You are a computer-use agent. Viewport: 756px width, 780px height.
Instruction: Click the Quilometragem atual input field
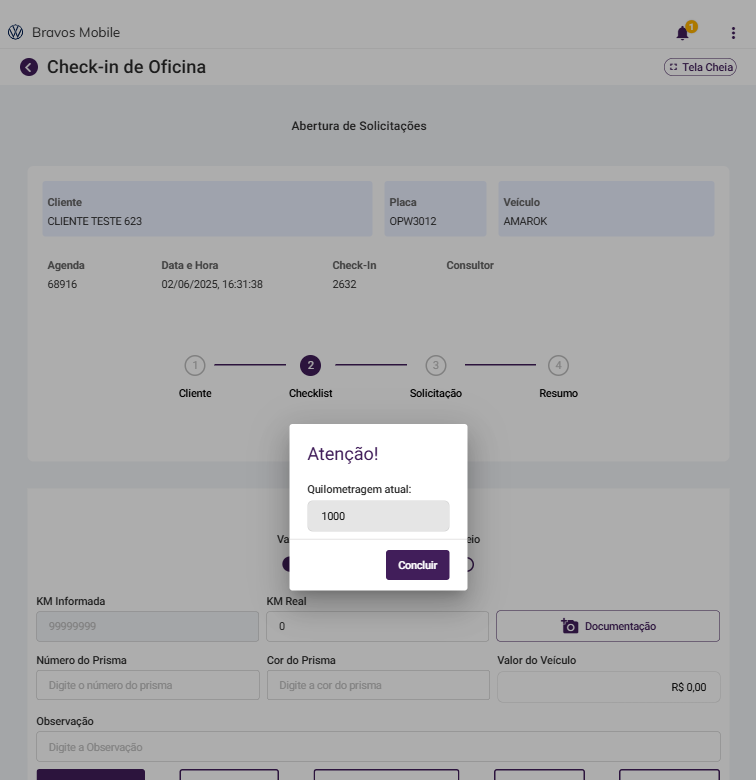point(378,516)
